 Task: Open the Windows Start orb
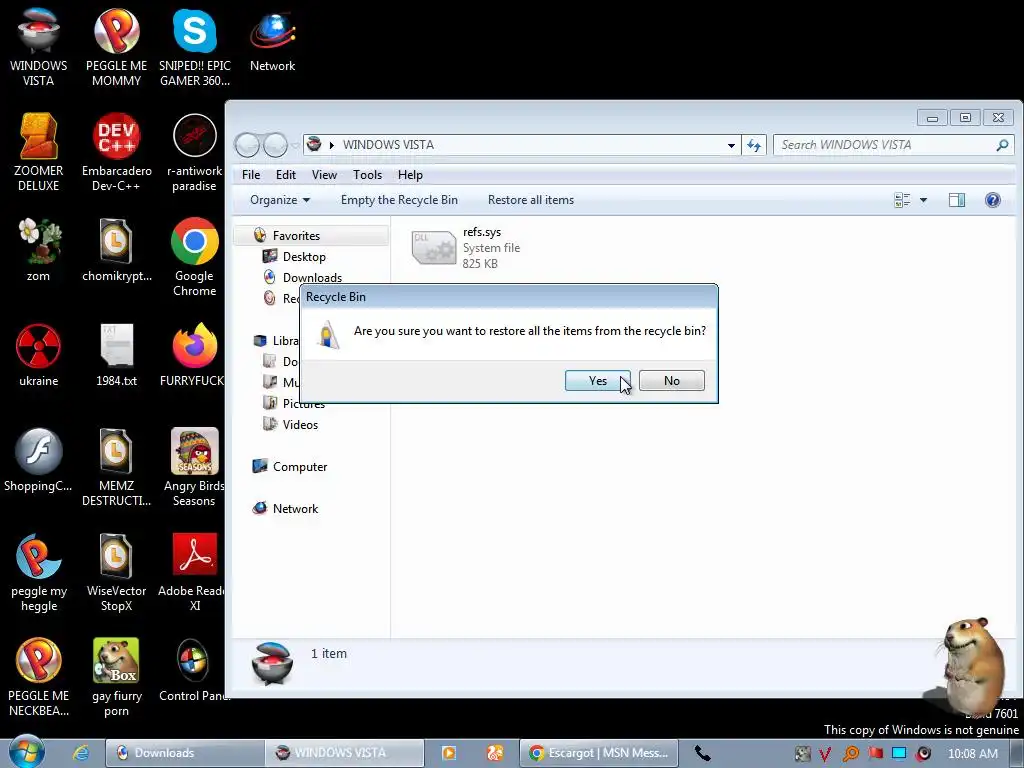[26, 752]
